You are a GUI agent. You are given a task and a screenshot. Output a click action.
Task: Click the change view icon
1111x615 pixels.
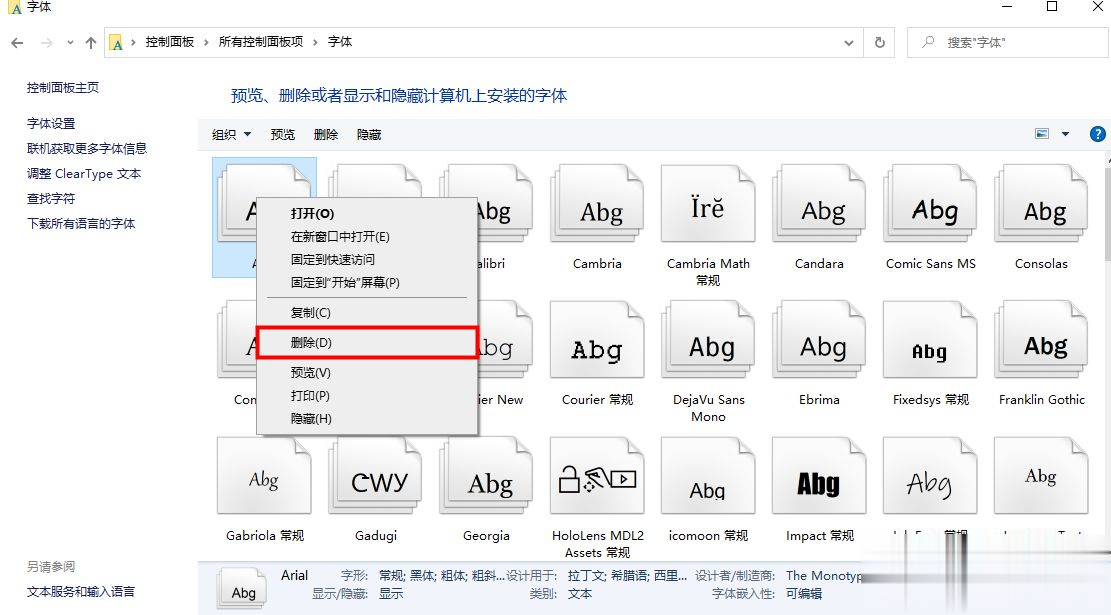(1042, 134)
